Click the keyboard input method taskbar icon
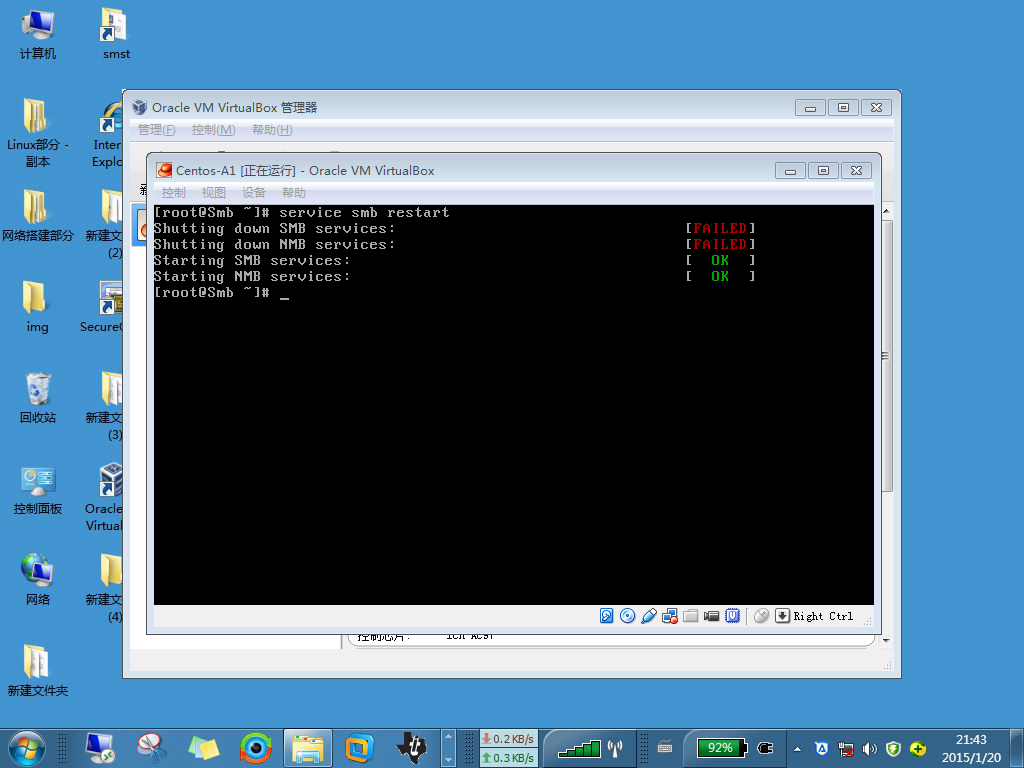This screenshot has height=768, width=1024. pos(665,747)
